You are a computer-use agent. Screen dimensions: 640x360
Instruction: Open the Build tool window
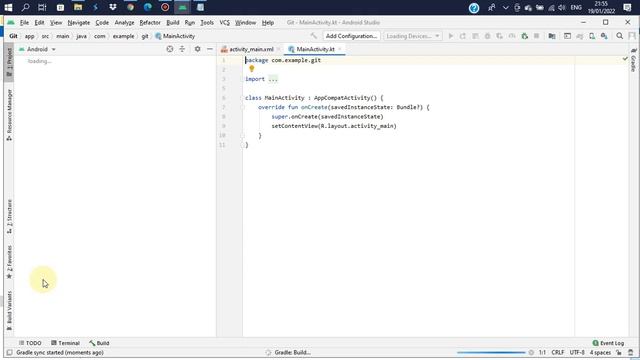(x=99, y=343)
